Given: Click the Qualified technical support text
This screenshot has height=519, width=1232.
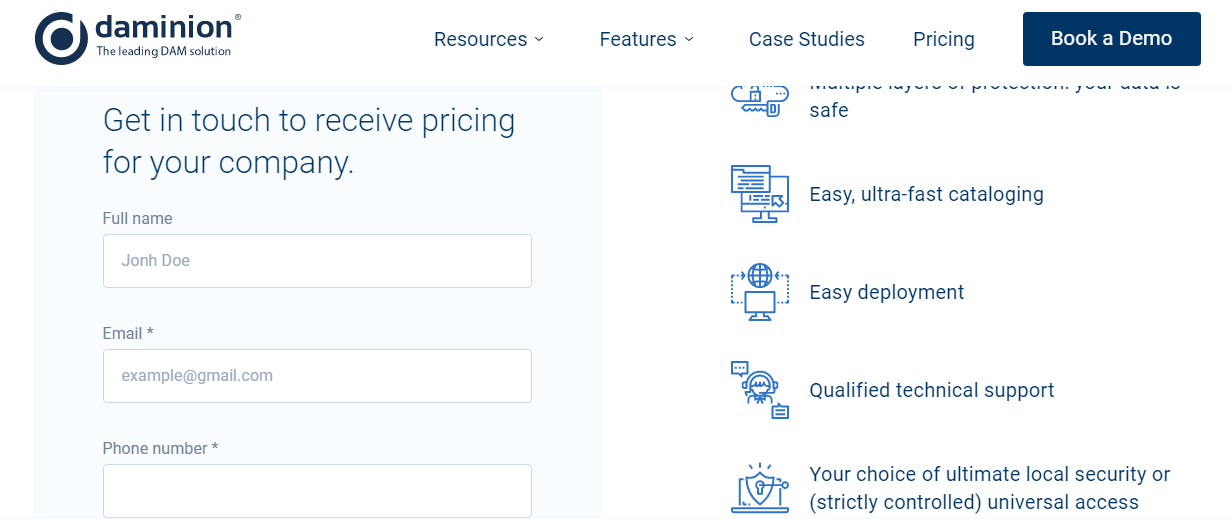Looking at the screenshot, I should click(x=931, y=390).
